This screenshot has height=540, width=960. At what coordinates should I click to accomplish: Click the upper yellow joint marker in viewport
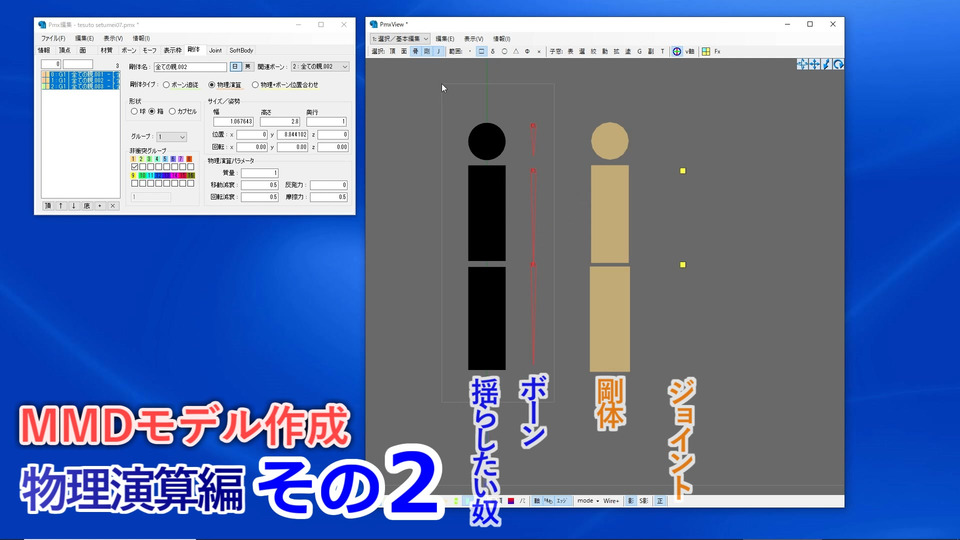pyautogui.click(x=683, y=171)
